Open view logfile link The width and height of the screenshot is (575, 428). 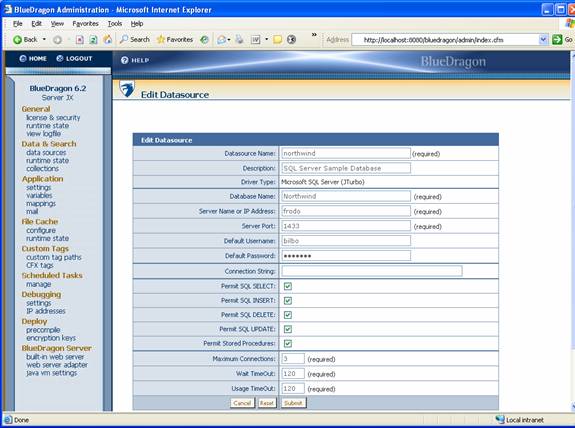tap(44, 133)
